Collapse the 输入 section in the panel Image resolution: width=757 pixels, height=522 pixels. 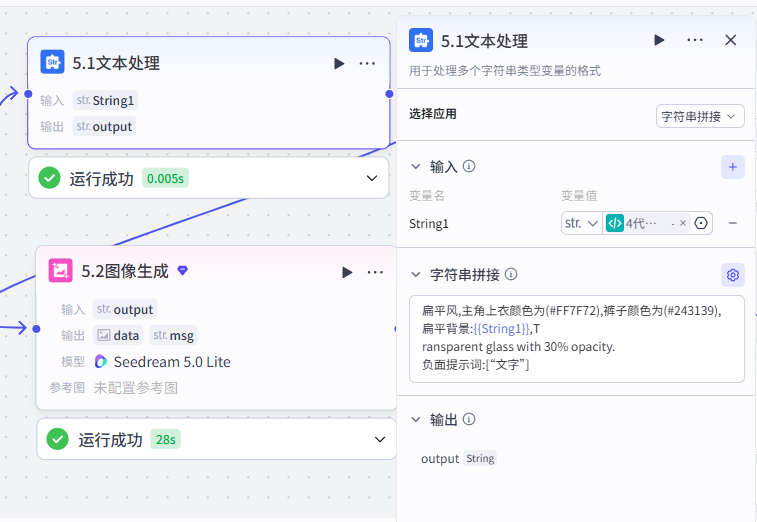pos(416,167)
